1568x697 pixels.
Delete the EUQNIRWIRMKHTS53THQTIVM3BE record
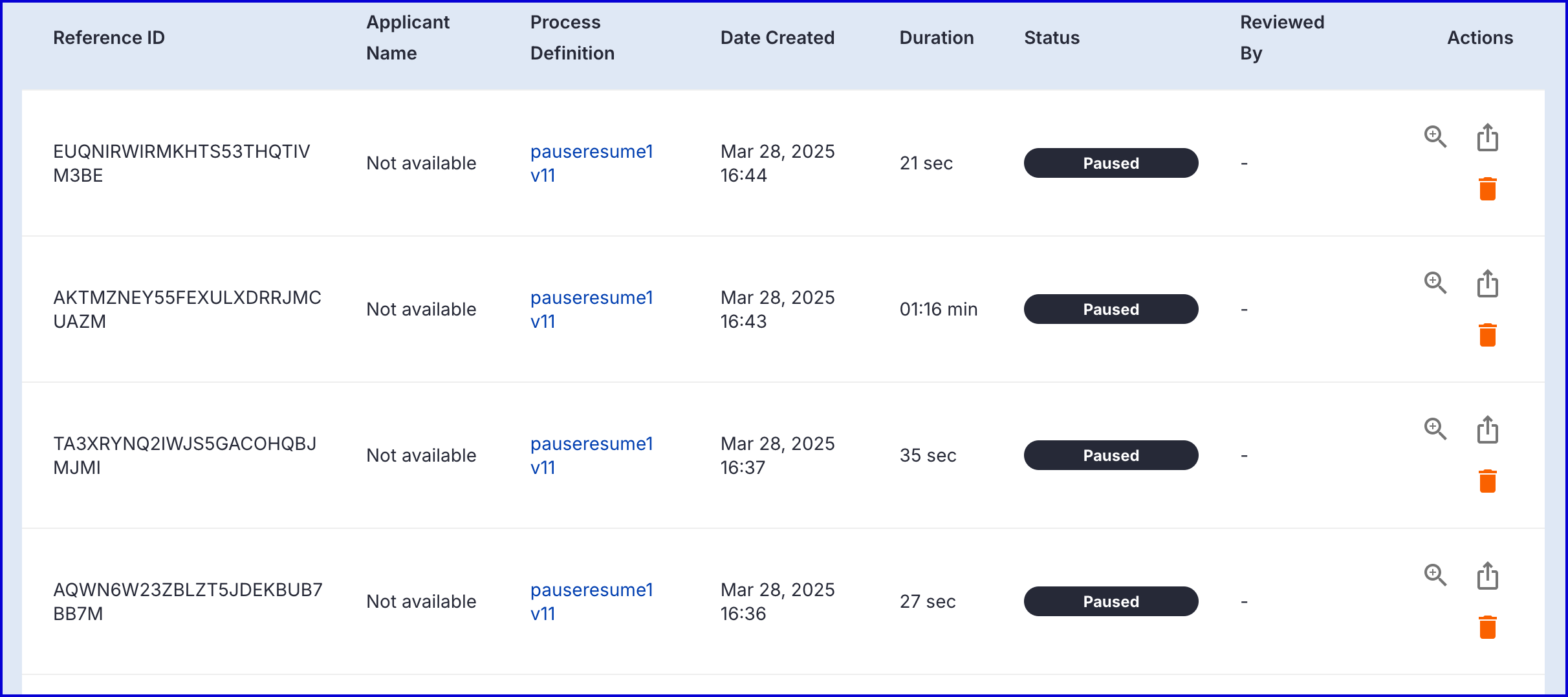point(1487,189)
